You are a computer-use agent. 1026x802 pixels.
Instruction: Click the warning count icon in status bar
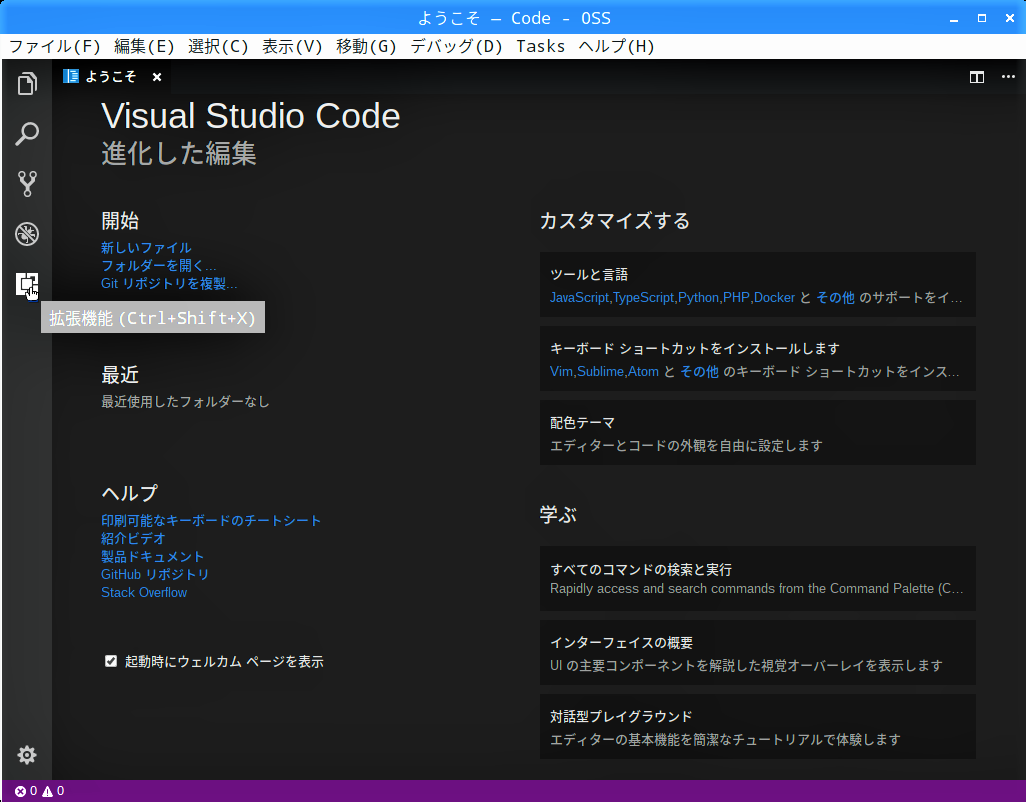point(48,791)
